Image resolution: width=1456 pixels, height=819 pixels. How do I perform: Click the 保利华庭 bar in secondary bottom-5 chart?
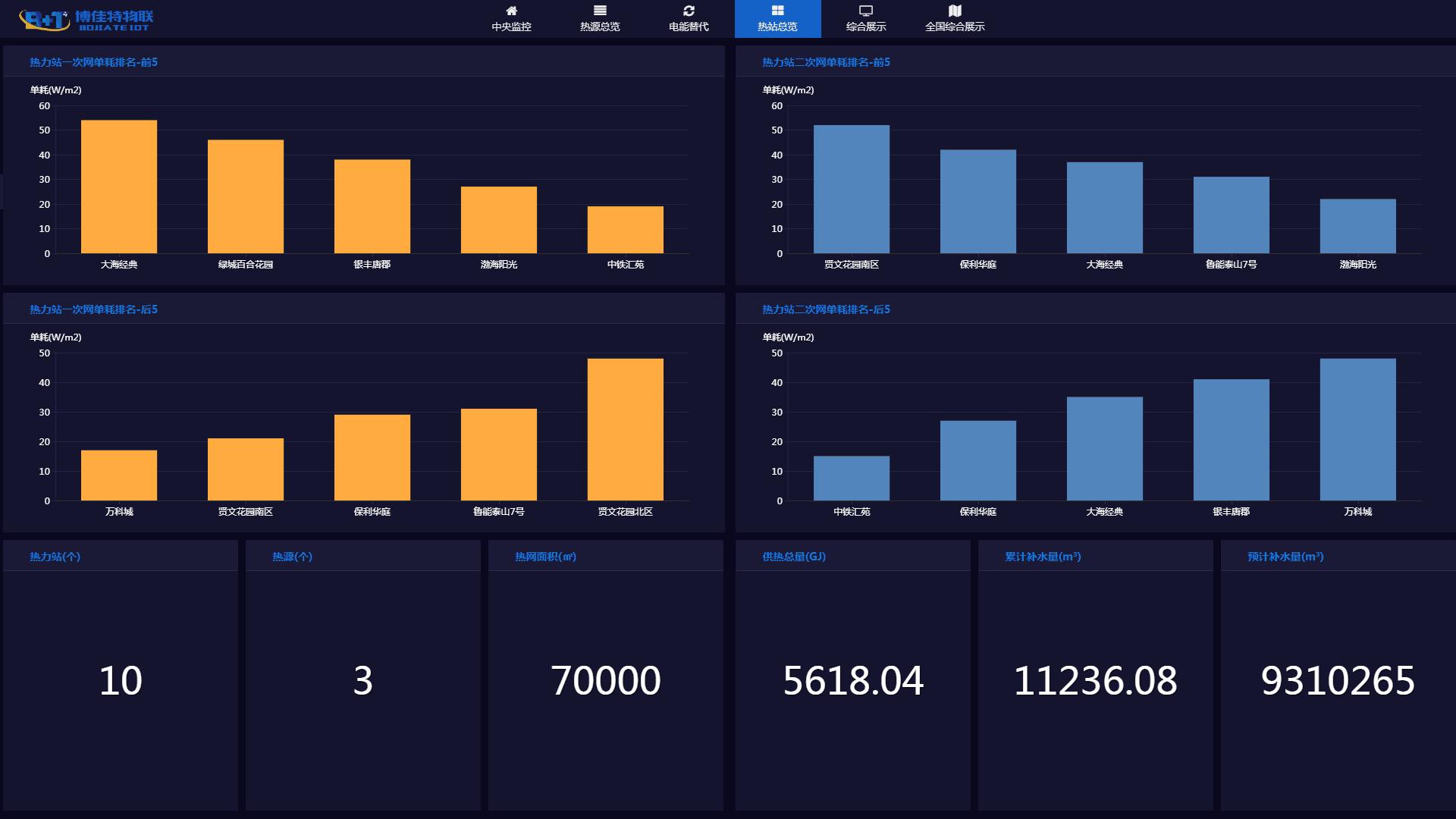click(978, 460)
